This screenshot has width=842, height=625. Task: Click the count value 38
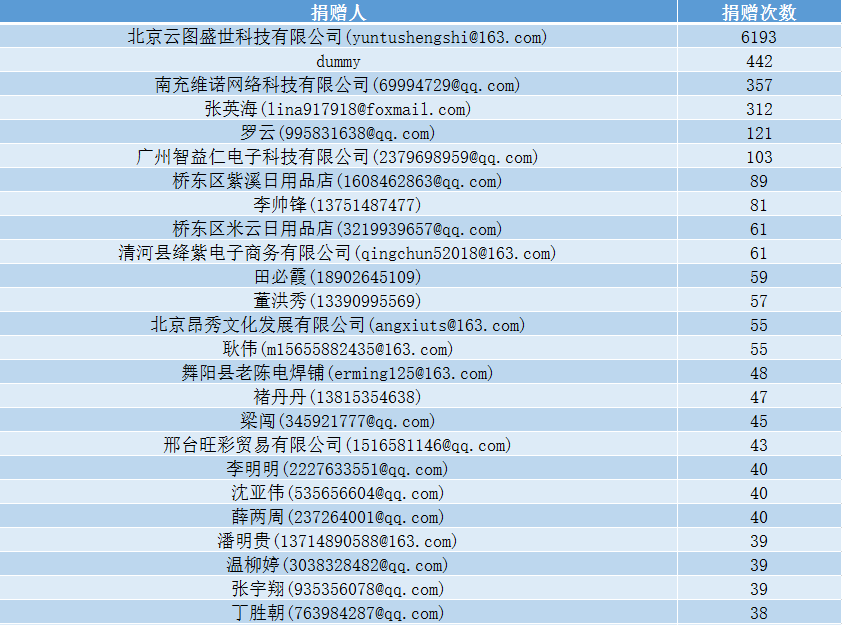[x=759, y=613]
